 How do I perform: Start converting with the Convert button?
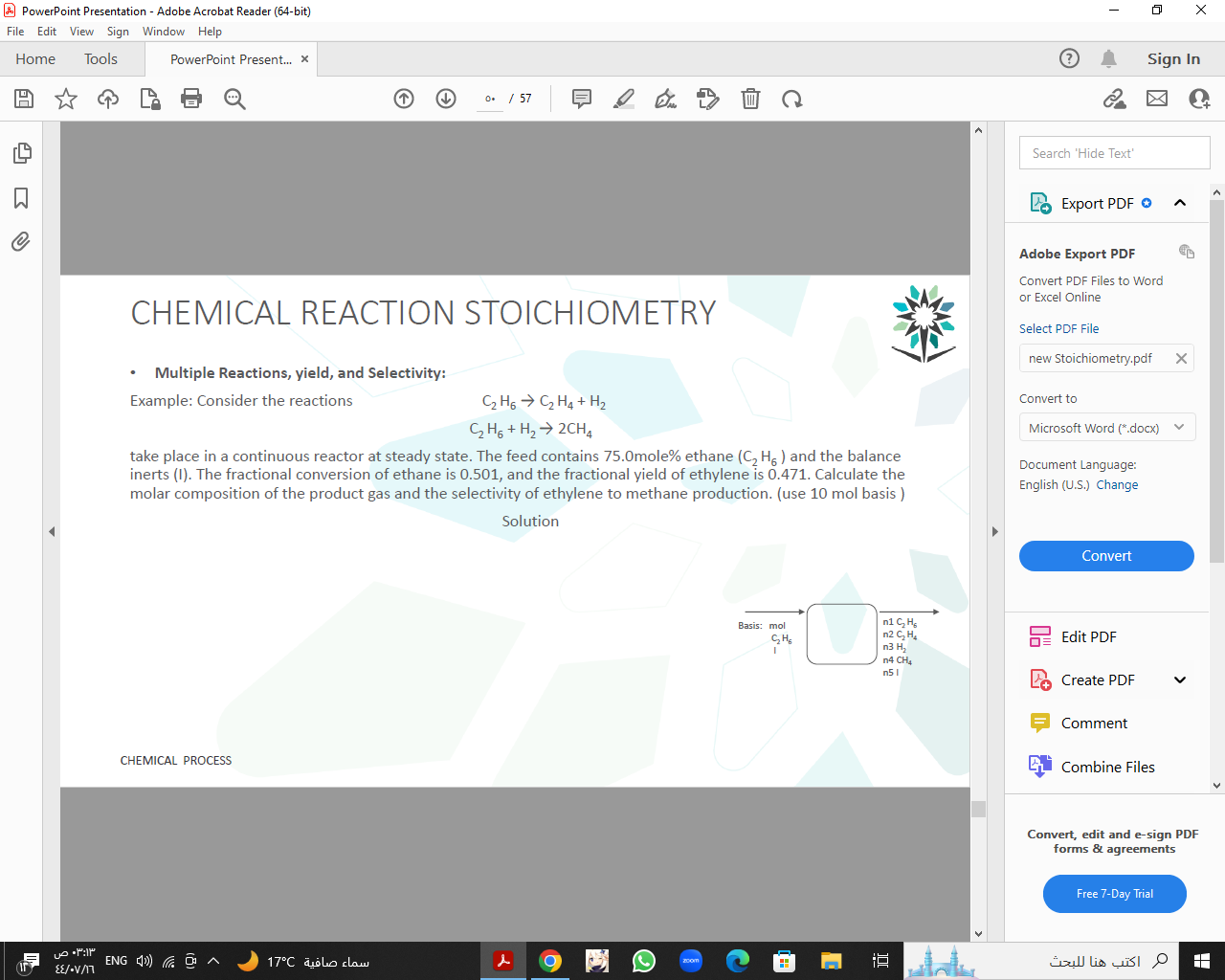pyautogui.click(x=1106, y=555)
